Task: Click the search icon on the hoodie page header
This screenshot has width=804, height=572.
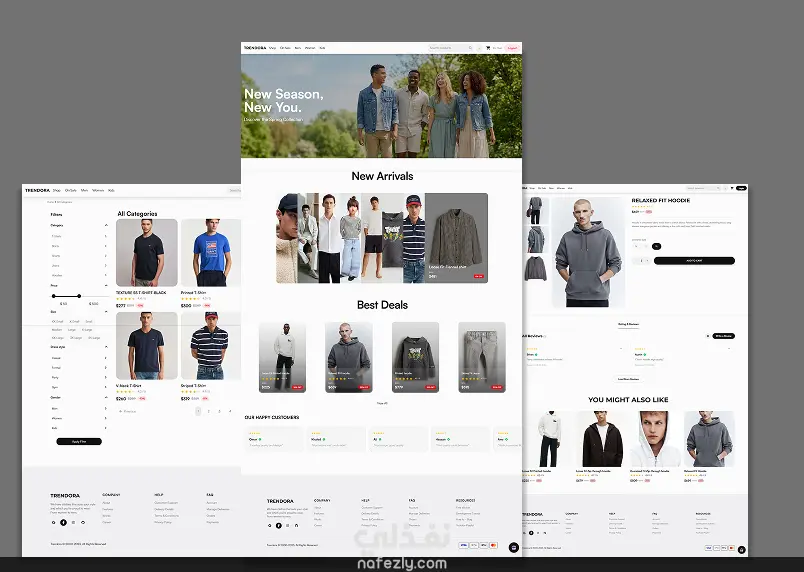Action: coord(718,188)
